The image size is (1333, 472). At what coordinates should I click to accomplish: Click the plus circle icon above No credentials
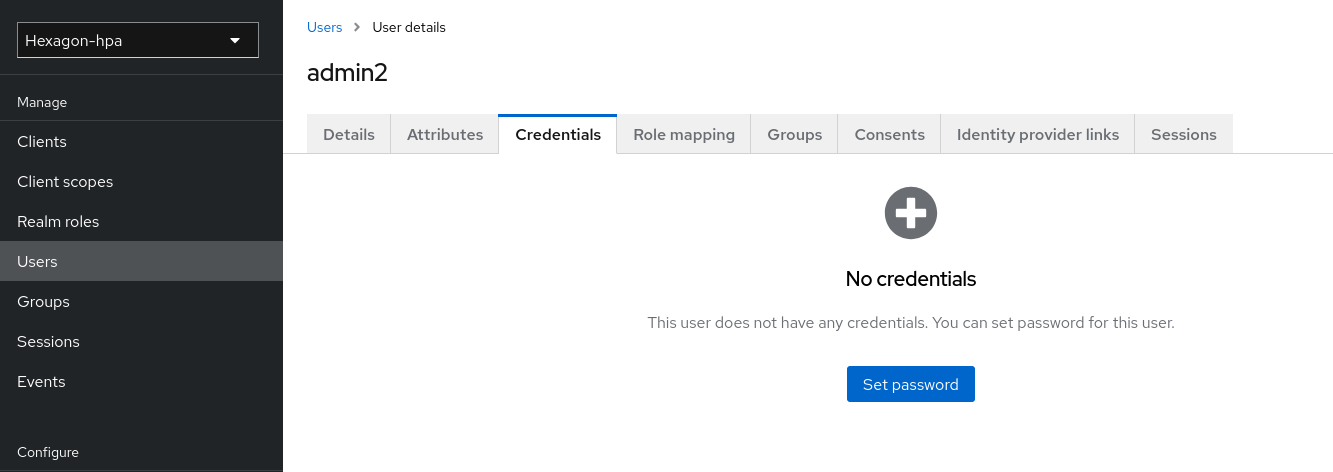tap(911, 213)
